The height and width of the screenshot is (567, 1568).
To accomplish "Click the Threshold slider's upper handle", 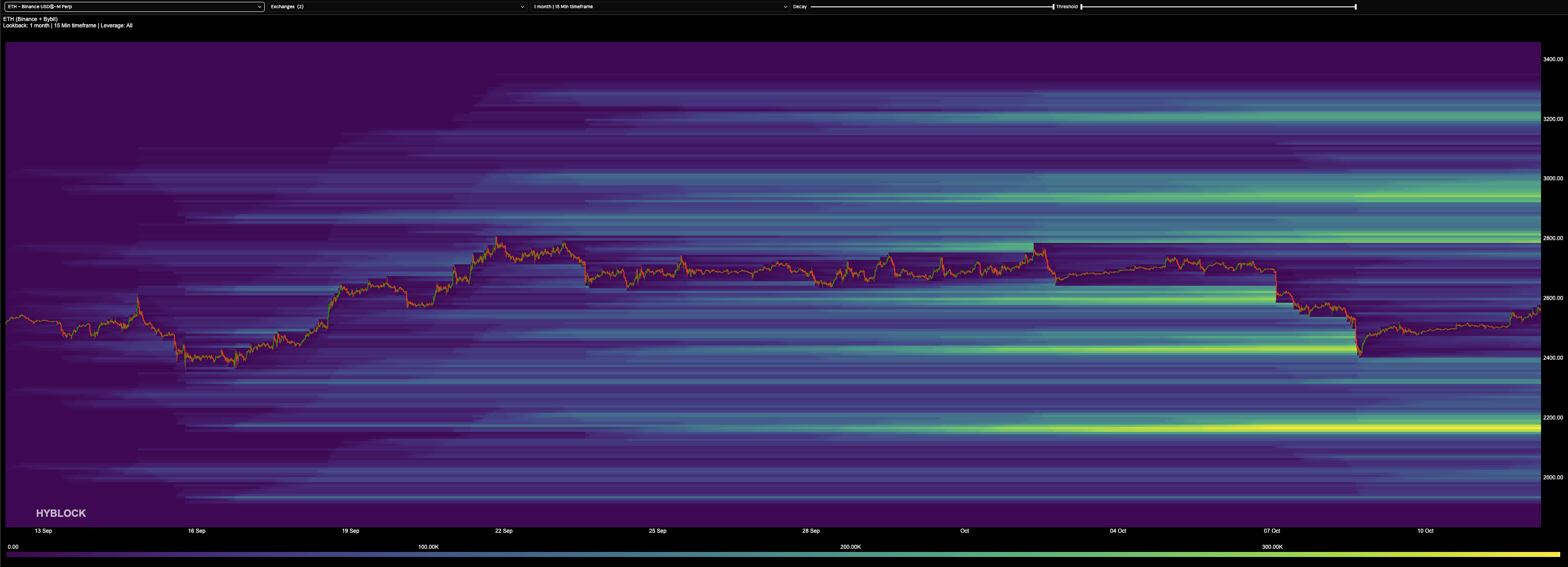I will pyautogui.click(x=1356, y=7).
